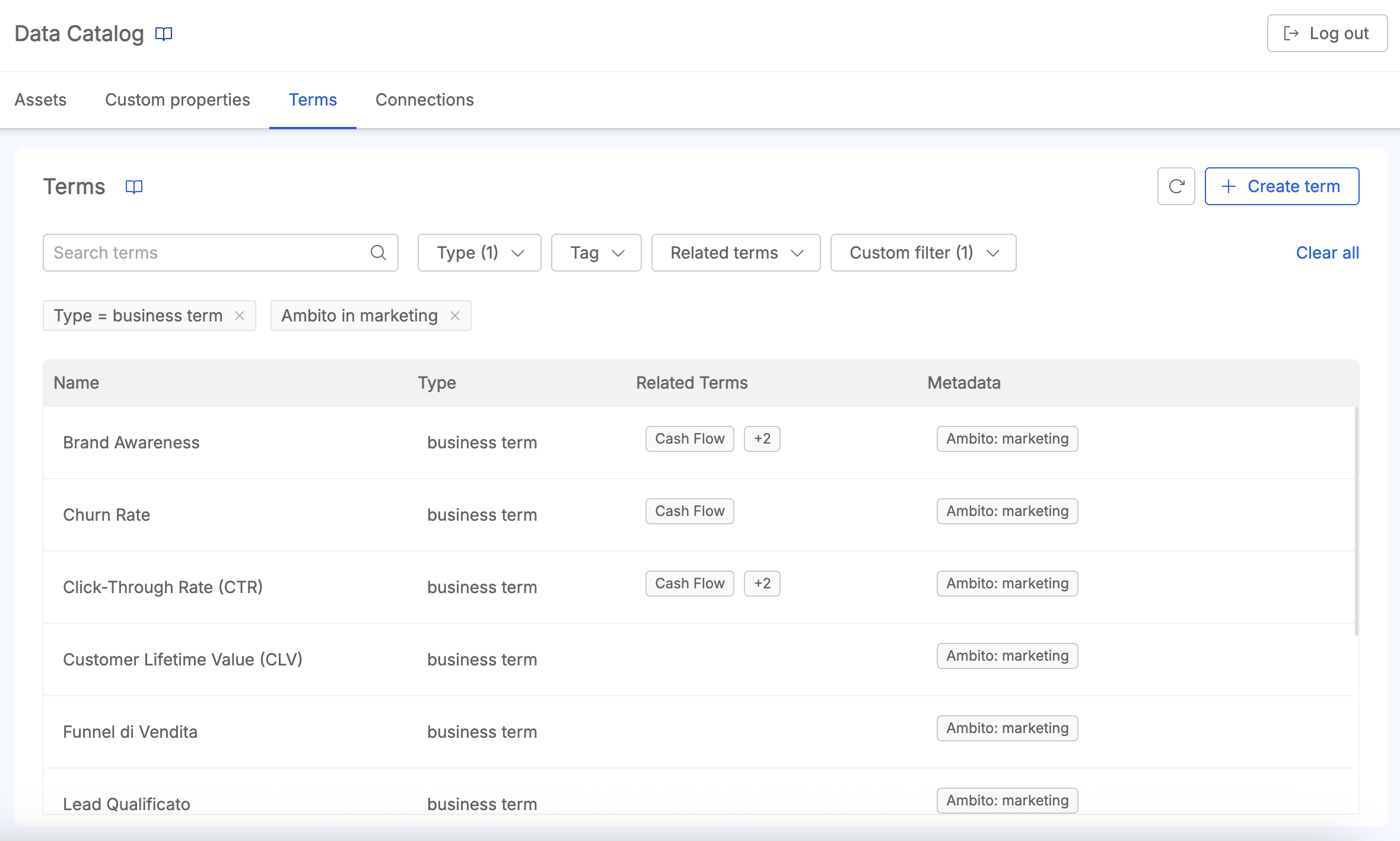Open the documentation book icon beside Data Catalog

[x=164, y=34]
